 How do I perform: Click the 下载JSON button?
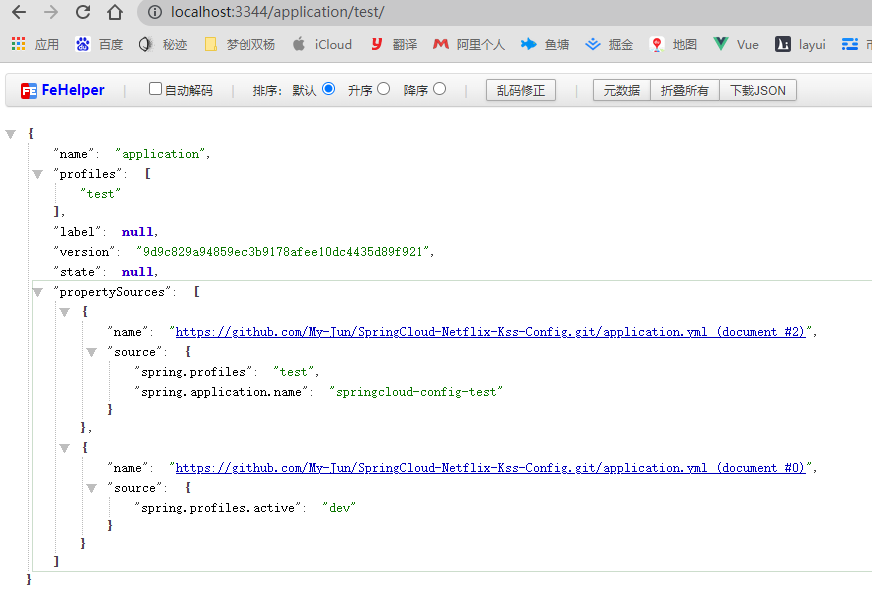[758, 90]
